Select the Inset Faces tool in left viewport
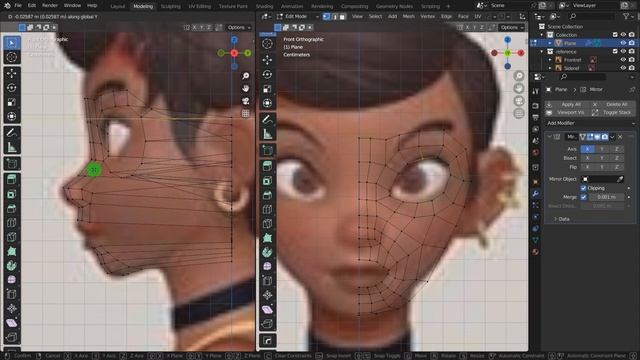The height and width of the screenshot is (360, 640). coord(12,194)
